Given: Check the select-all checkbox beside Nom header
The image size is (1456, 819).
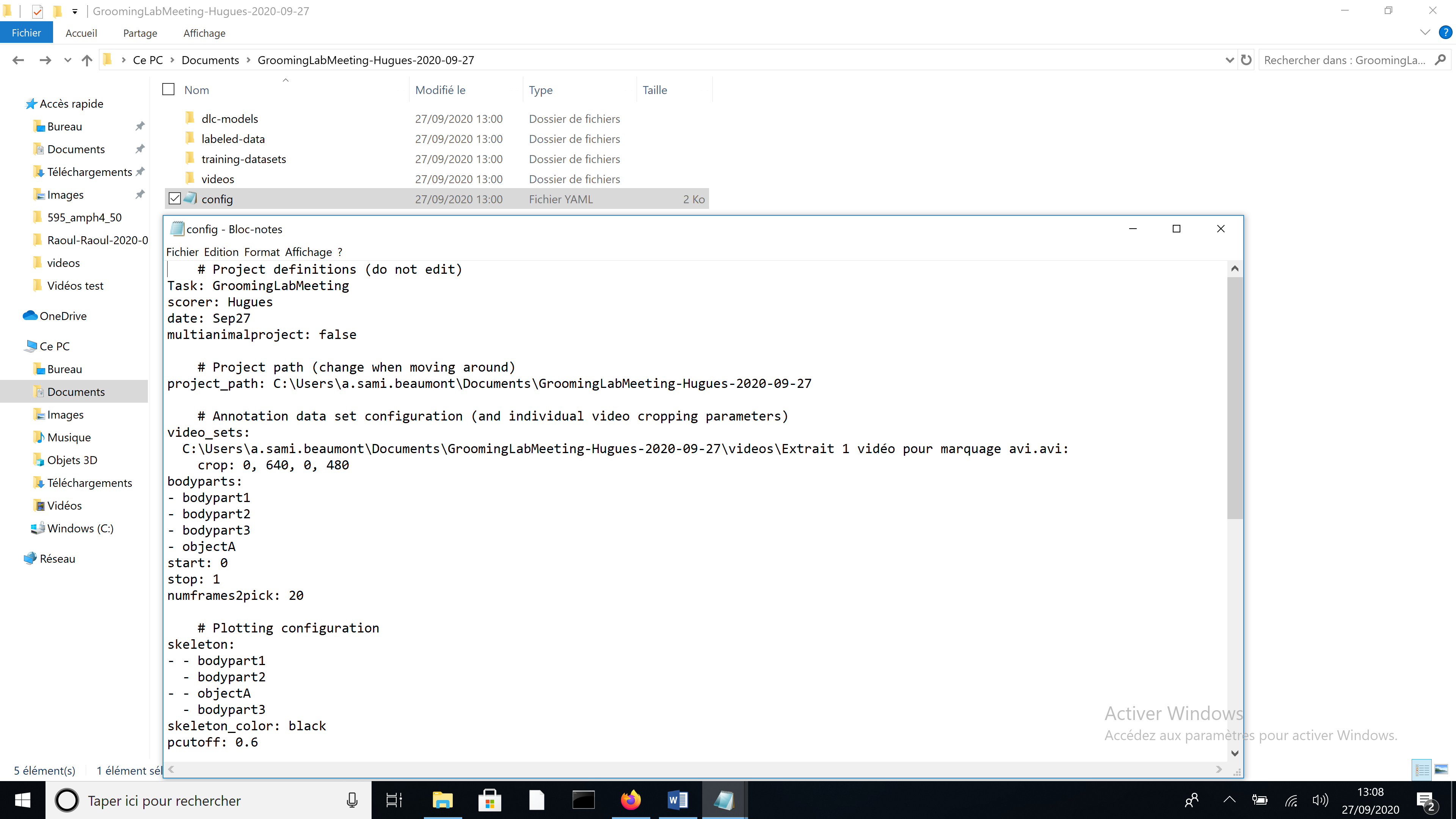Looking at the screenshot, I should (x=168, y=89).
